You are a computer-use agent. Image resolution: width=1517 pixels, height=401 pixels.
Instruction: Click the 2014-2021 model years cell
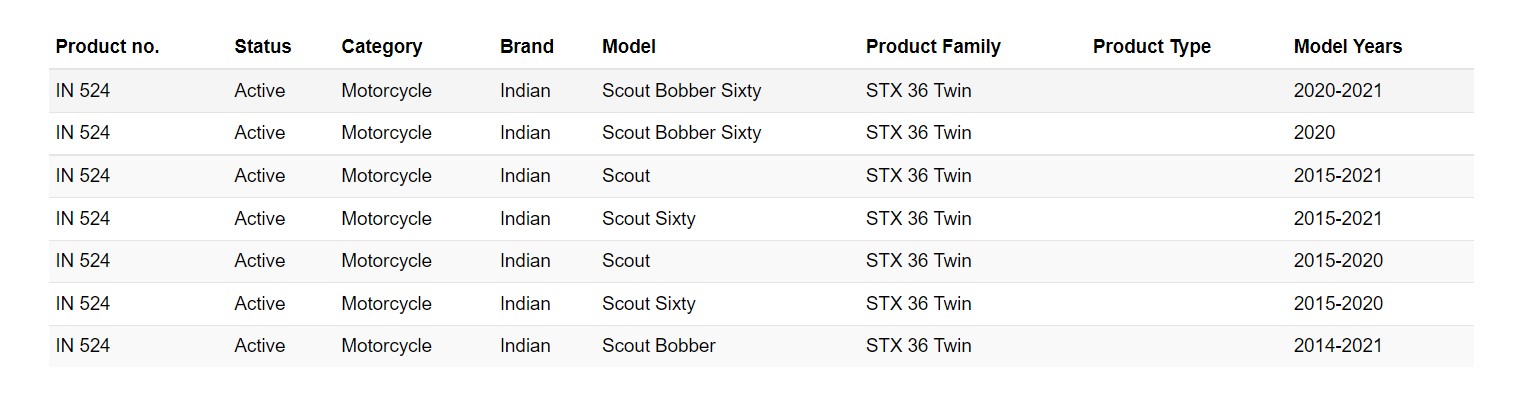click(x=1337, y=346)
